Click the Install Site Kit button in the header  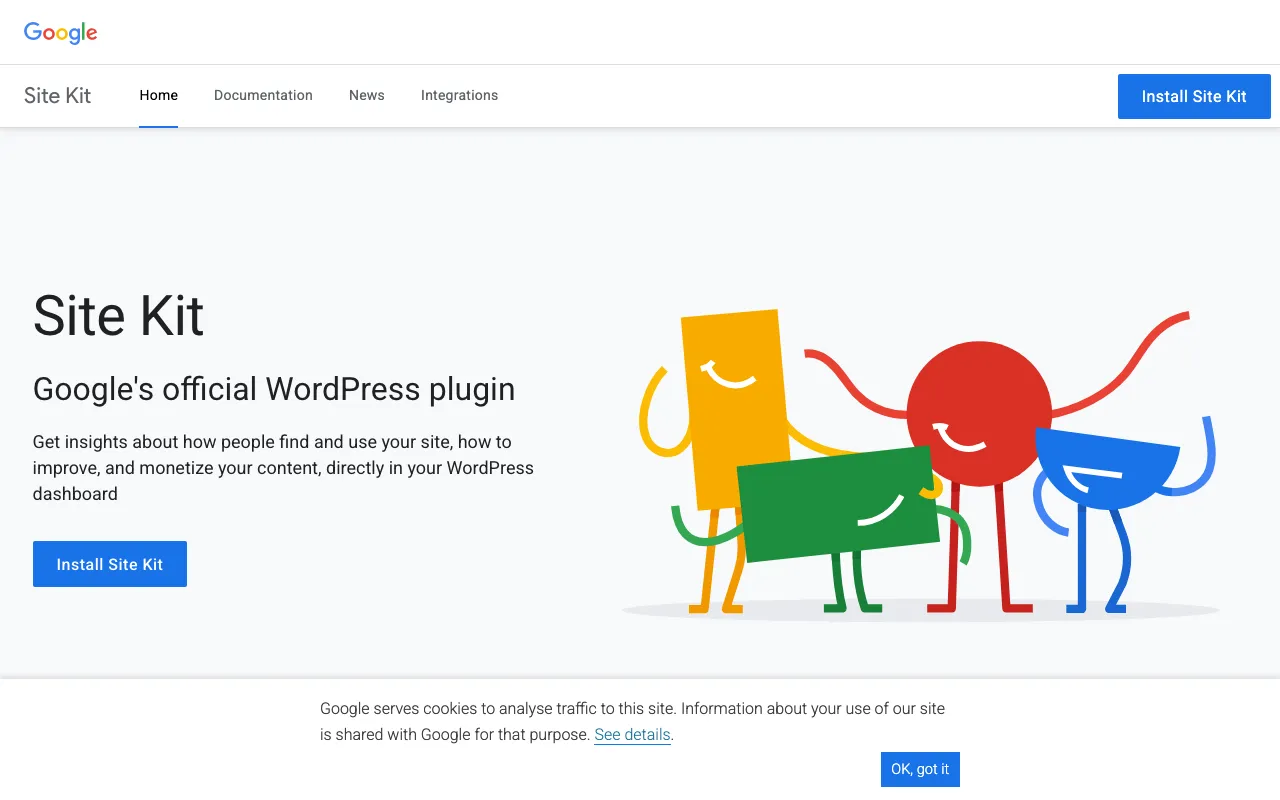point(1194,96)
